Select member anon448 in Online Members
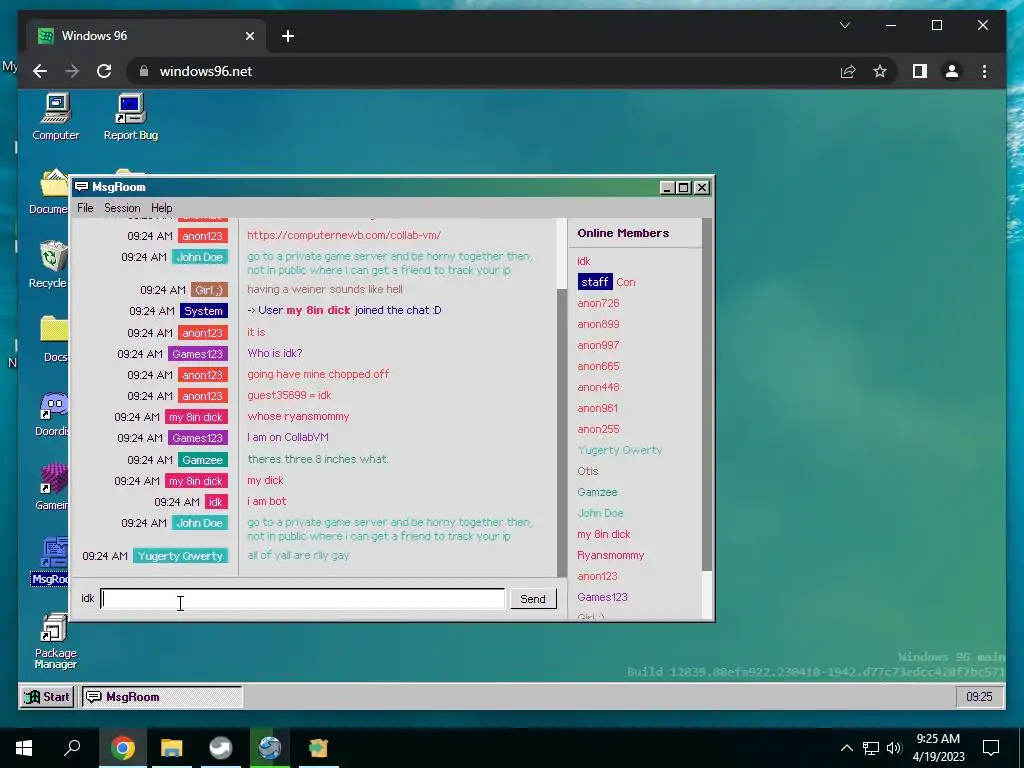Screen dimensions: 1024x768 tap(598, 387)
